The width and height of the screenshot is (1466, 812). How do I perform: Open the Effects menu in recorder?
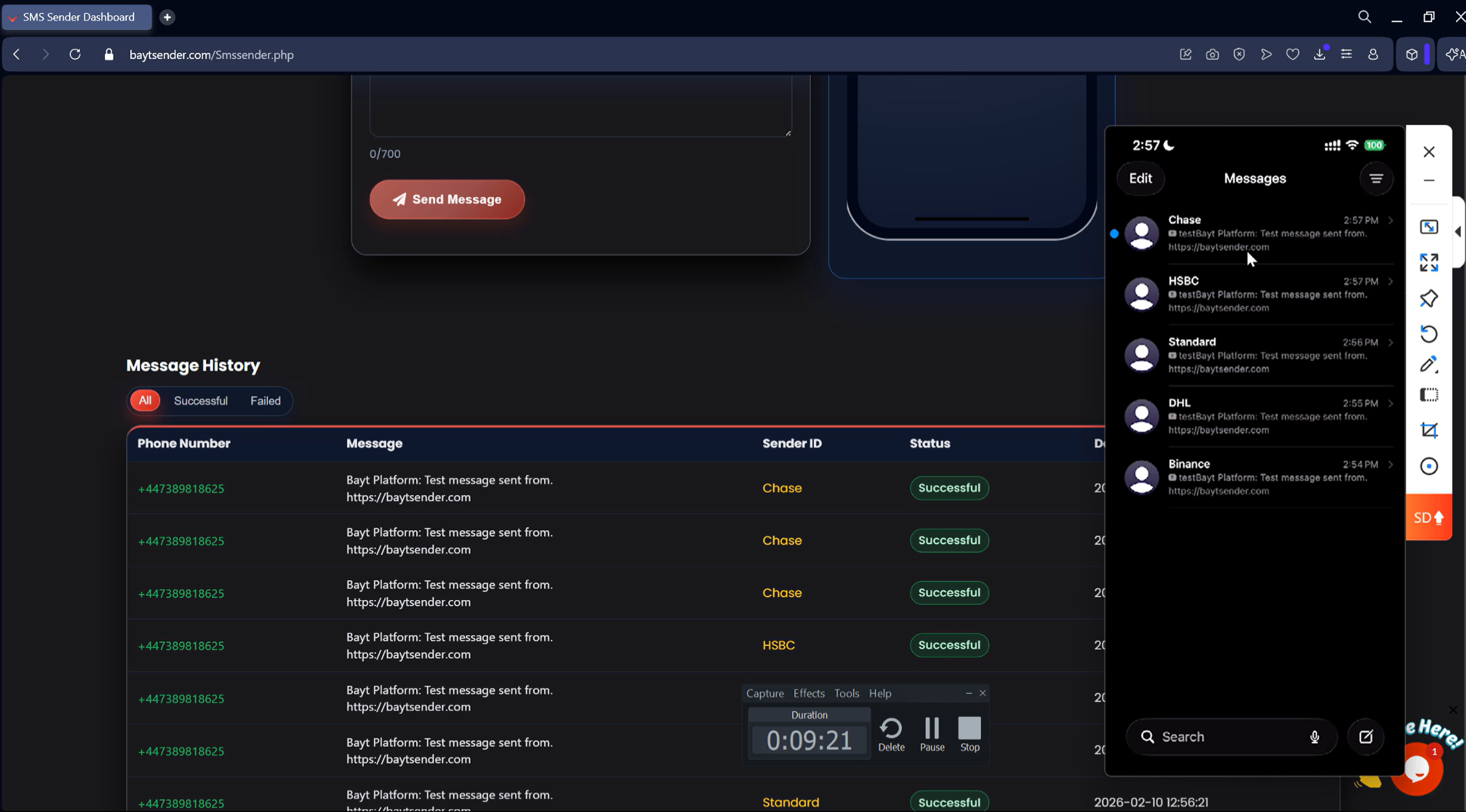(x=809, y=693)
